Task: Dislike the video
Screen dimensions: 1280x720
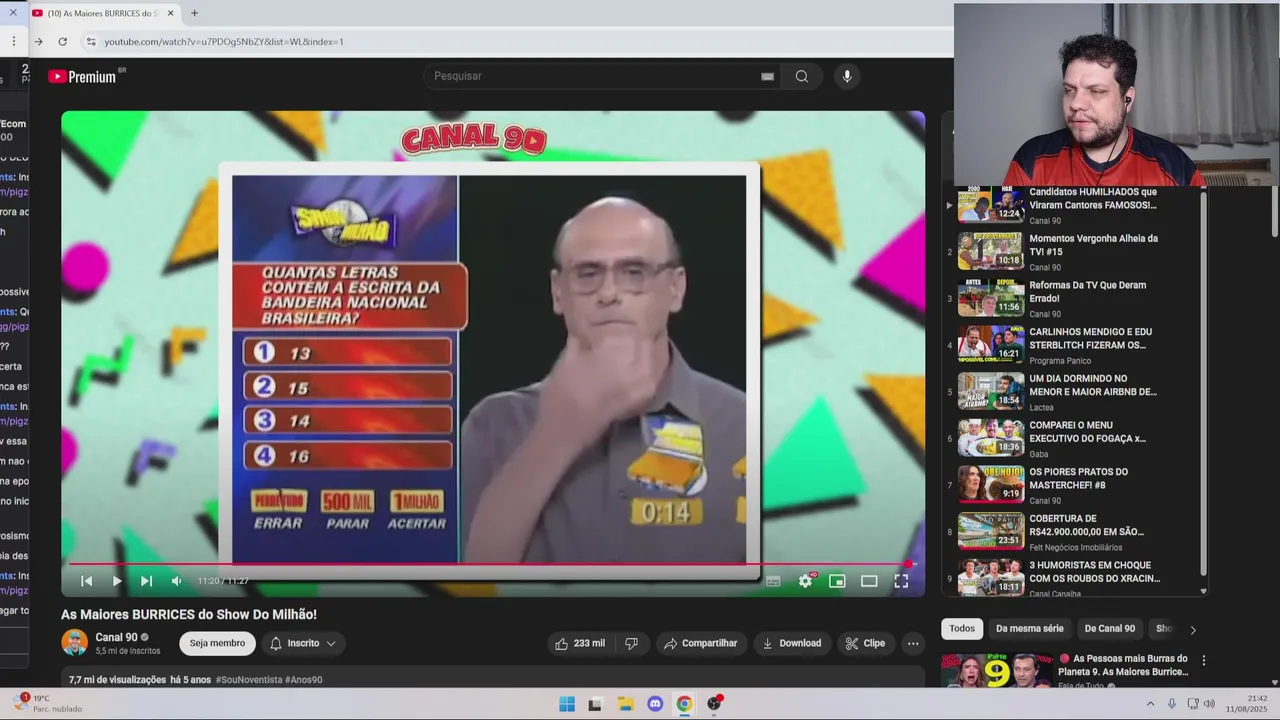Action: pos(631,643)
